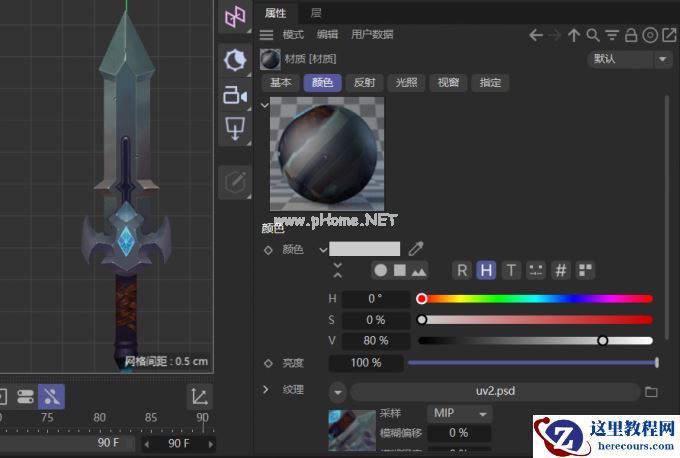This screenshot has height=458, width=680.
Task: Expand the 纹理 texture section
Action: (265, 389)
